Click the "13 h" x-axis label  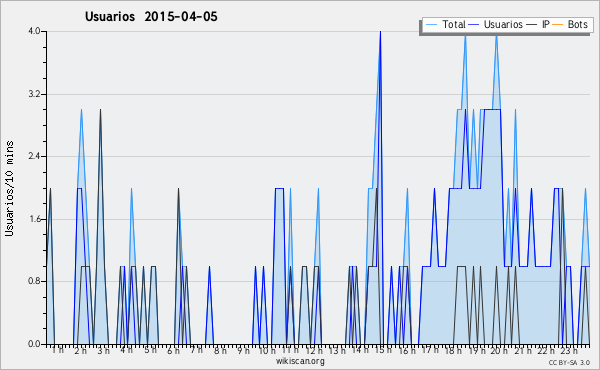(x=337, y=350)
